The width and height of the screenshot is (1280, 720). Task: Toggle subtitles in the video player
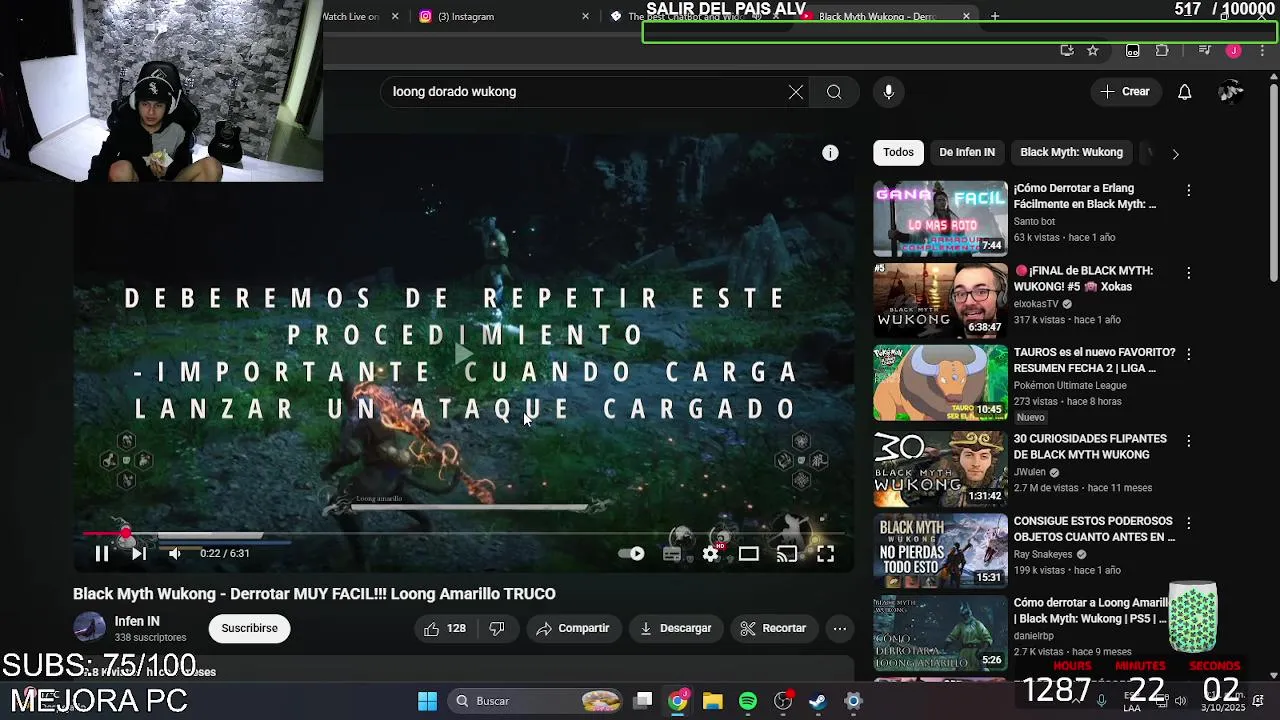click(x=672, y=553)
